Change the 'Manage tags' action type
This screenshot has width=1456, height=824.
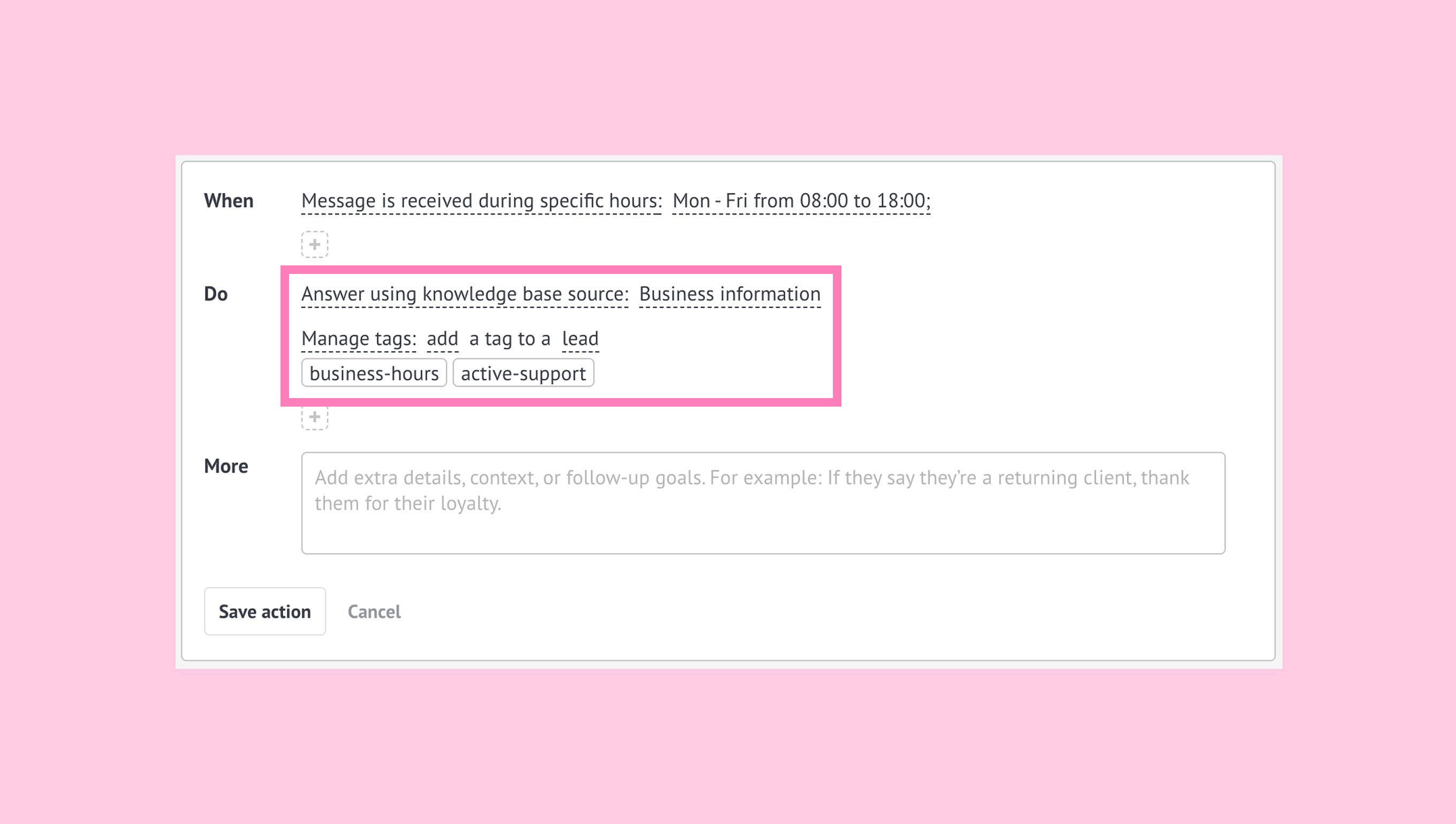[x=358, y=338]
